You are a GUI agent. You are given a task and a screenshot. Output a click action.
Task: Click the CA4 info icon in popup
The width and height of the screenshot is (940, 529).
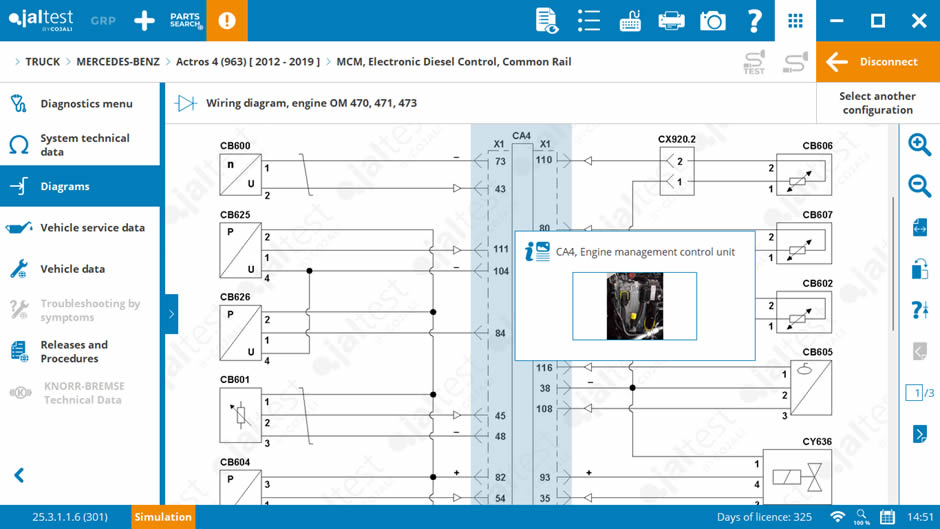coord(537,251)
